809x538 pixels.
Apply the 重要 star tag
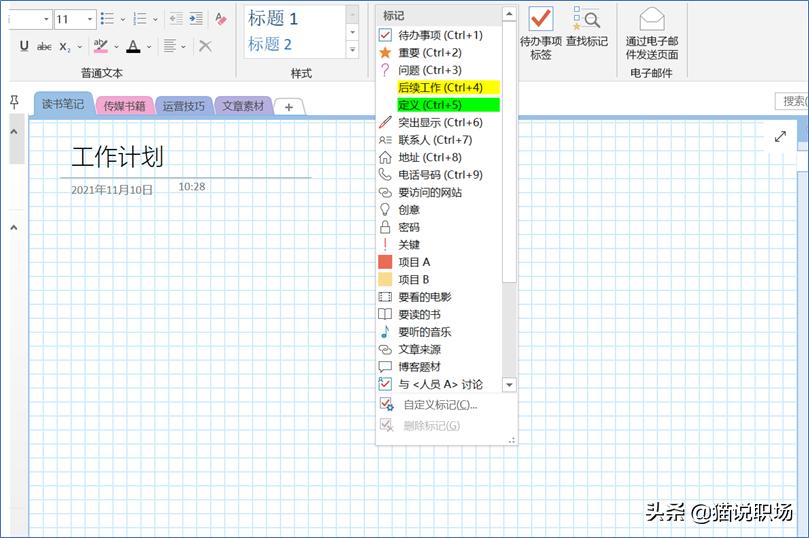(x=439, y=53)
